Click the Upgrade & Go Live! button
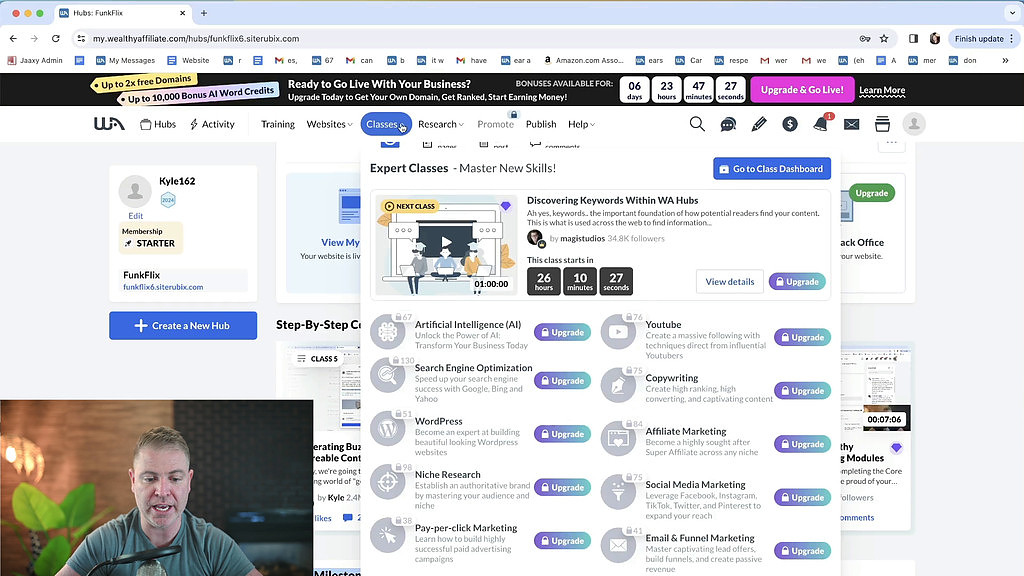This screenshot has width=1024, height=576. pyautogui.click(x=801, y=90)
